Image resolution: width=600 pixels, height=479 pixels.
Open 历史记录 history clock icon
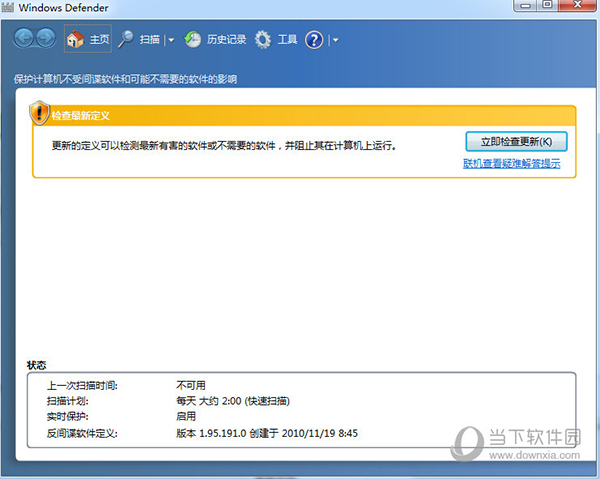tap(193, 39)
